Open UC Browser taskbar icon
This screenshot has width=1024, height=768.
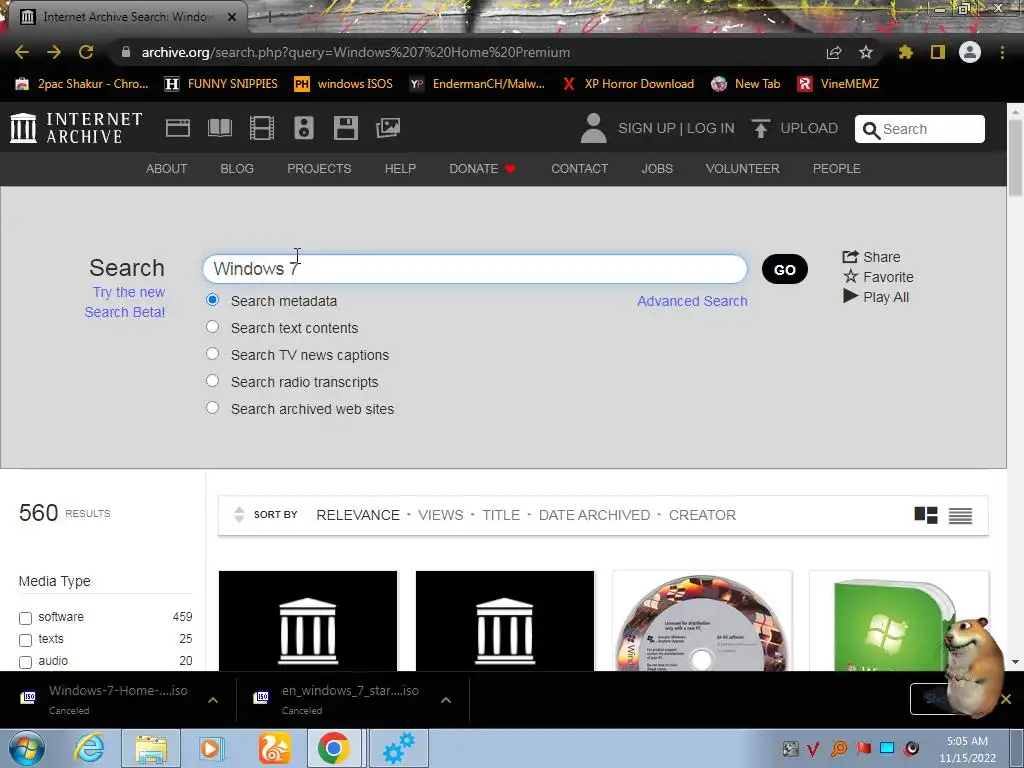point(274,748)
